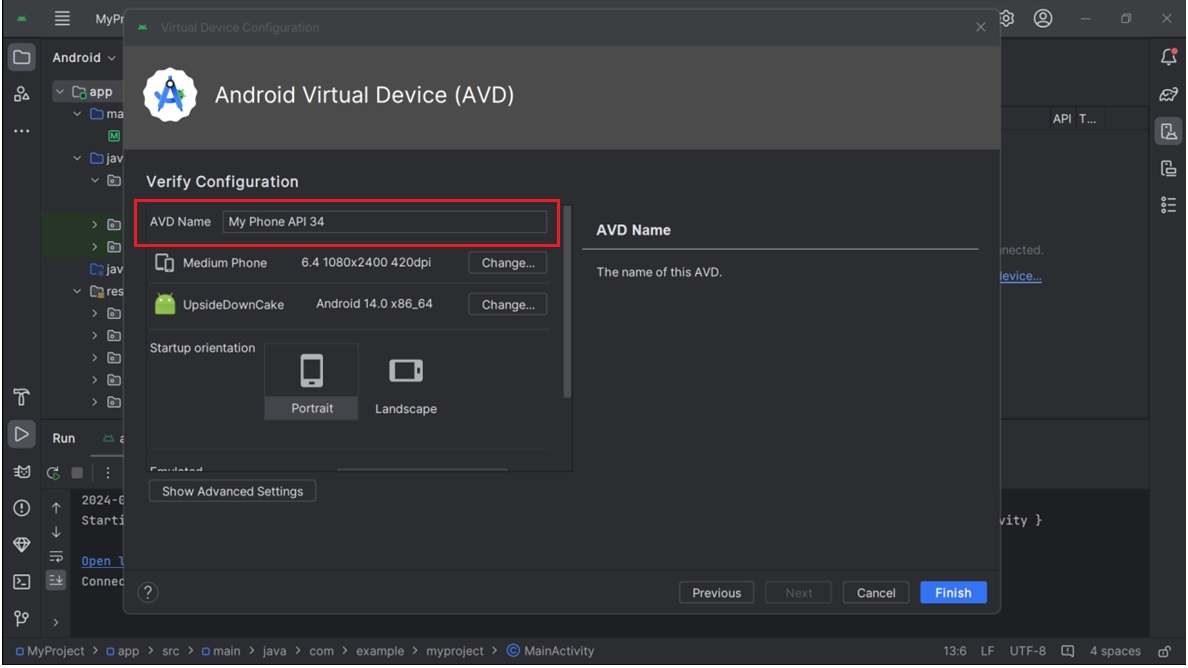Open the Android project view dropdown

click(x=83, y=58)
